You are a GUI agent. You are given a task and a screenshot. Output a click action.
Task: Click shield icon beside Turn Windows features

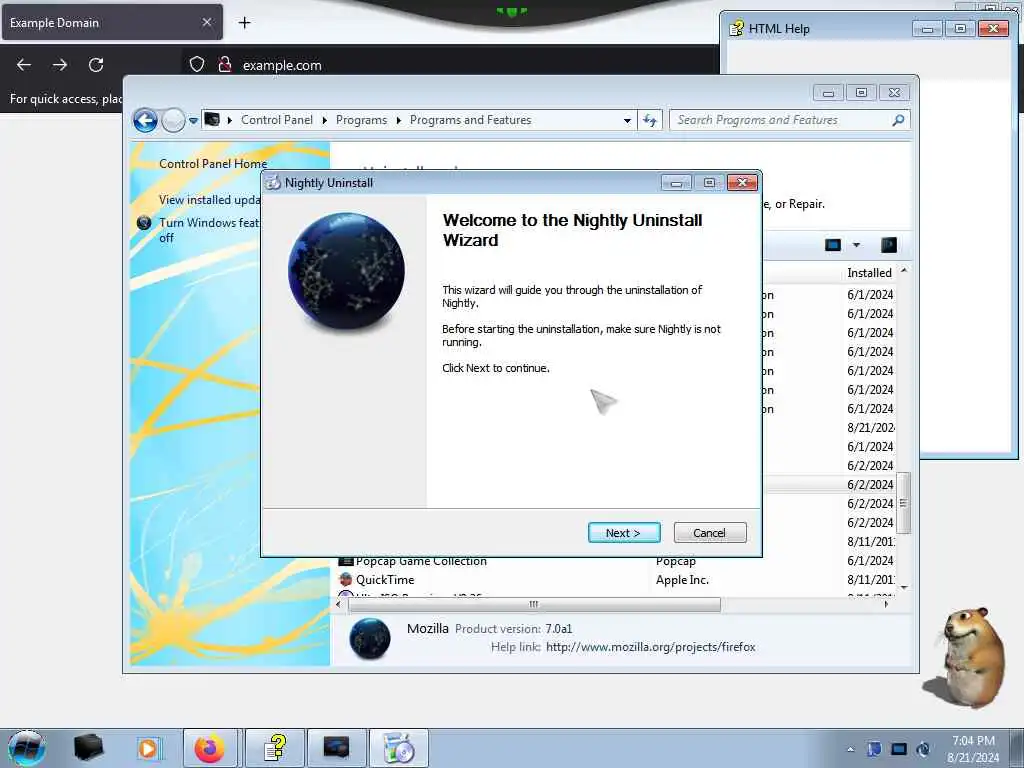[x=144, y=223]
